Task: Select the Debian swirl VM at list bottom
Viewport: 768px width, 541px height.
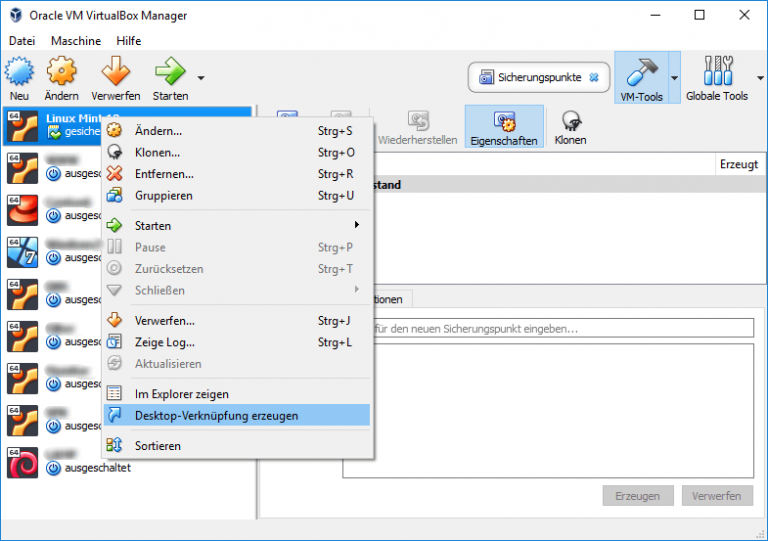Action: point(23,462)
